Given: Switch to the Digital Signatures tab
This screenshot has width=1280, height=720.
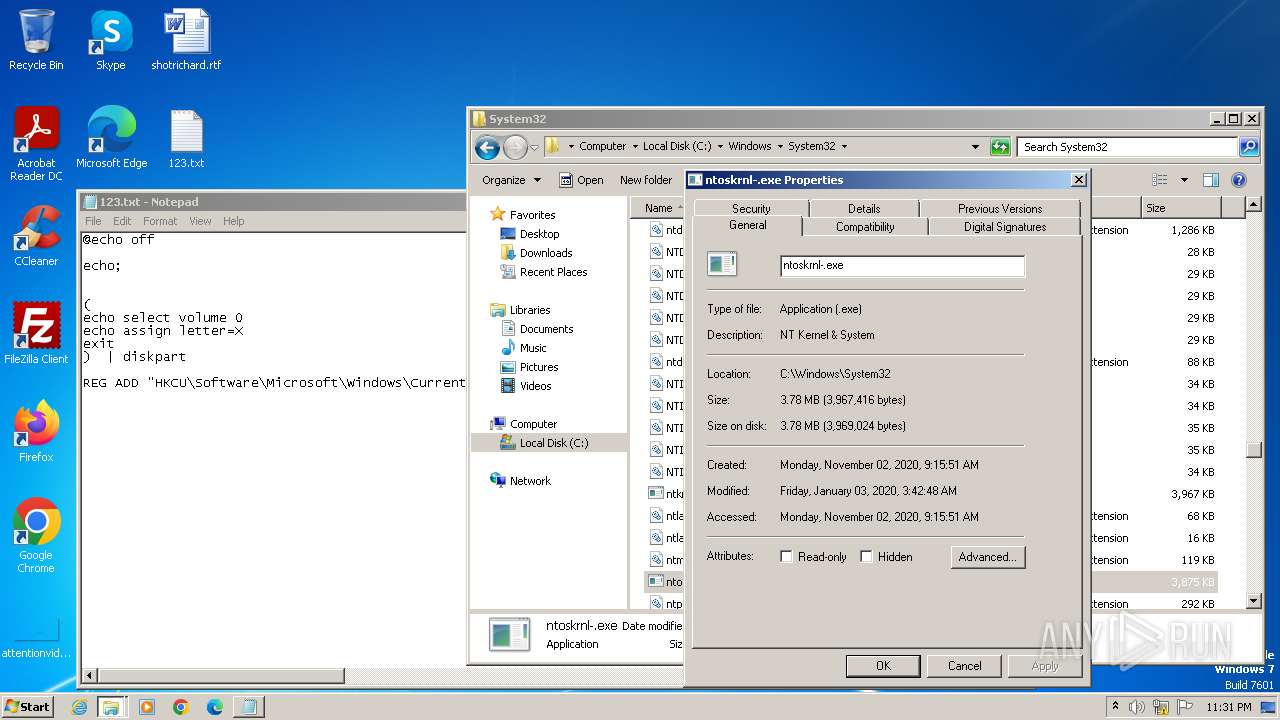Looking at the screenshot, I should click(1005, 227).
